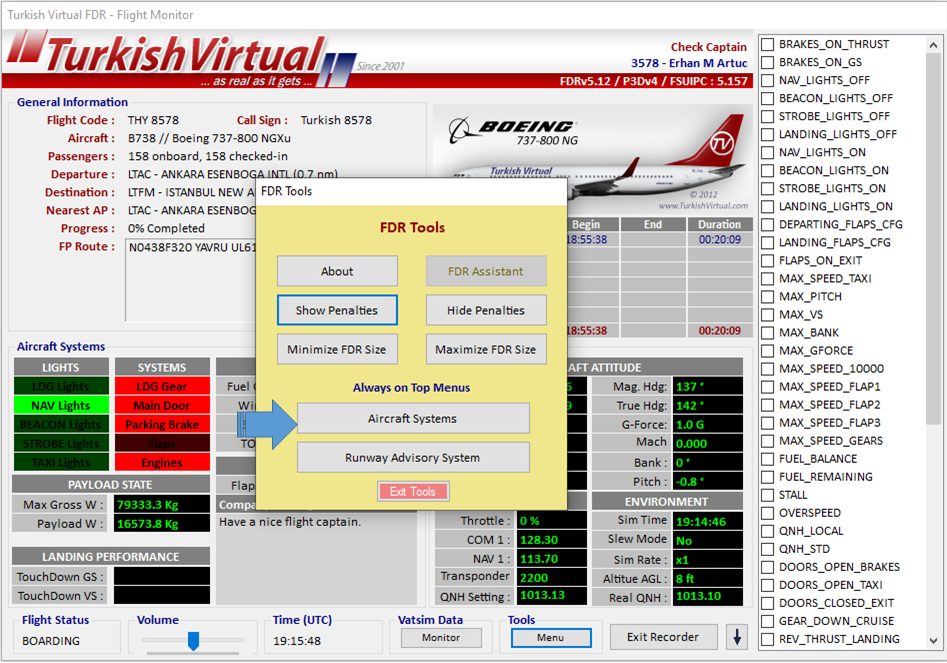Click the red Exit Tools button
This screenshot has width=947, height=663.
point(413,492)
